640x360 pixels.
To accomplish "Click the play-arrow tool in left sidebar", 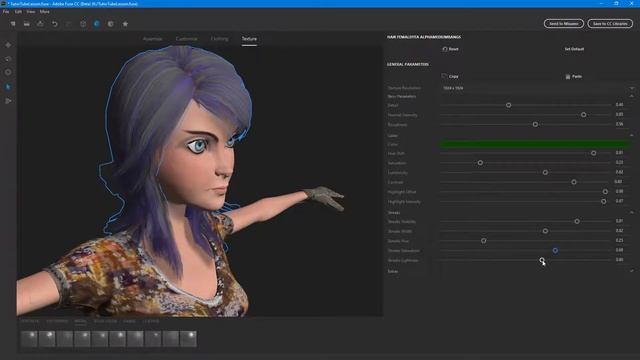I will [8, 101].
